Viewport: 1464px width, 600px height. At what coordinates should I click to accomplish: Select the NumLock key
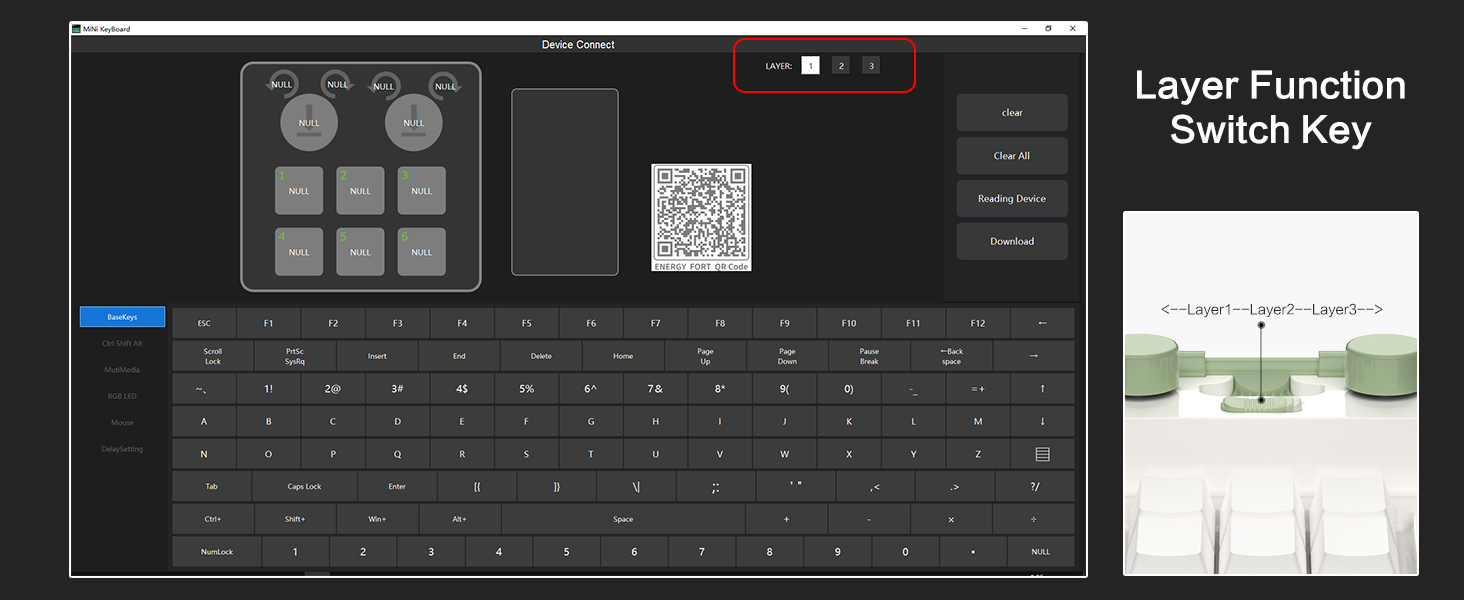216,551
